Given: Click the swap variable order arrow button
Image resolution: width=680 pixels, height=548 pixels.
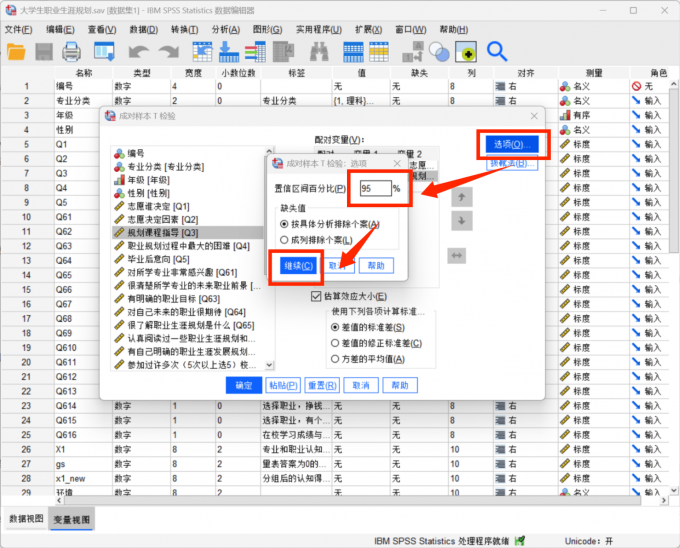Looking at the screenshot, I should pyautogui.click(x=457, y=256).
